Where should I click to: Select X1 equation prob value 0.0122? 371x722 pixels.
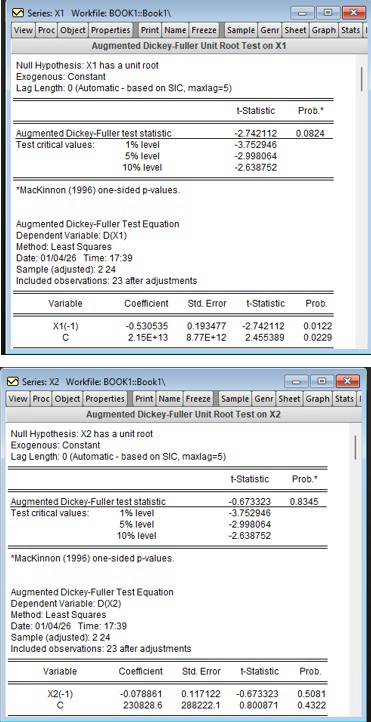318,326
